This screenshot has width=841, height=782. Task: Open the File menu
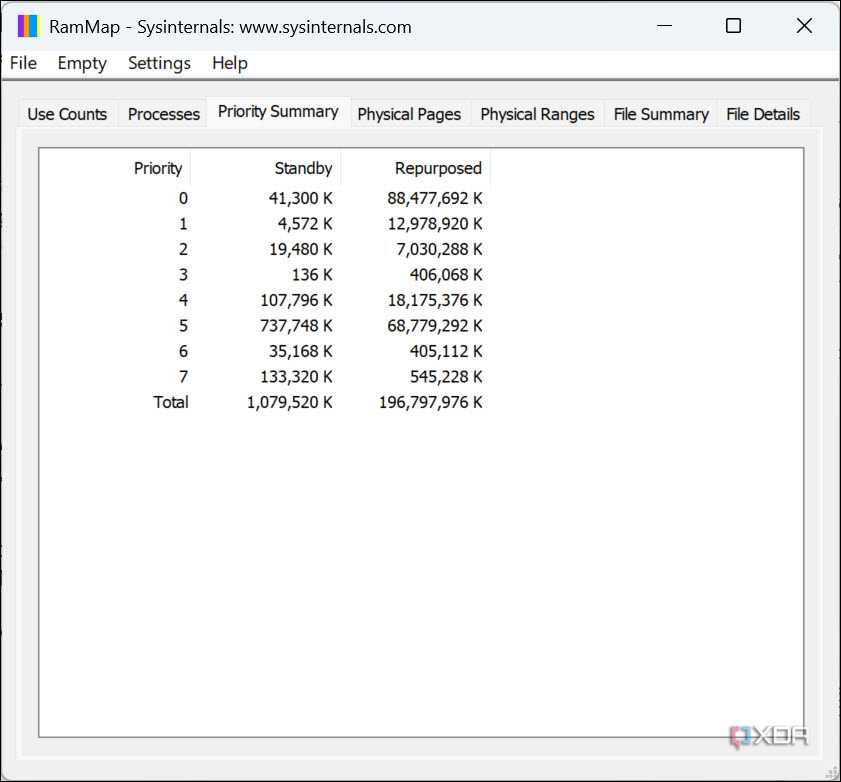(x=23, y=63)
